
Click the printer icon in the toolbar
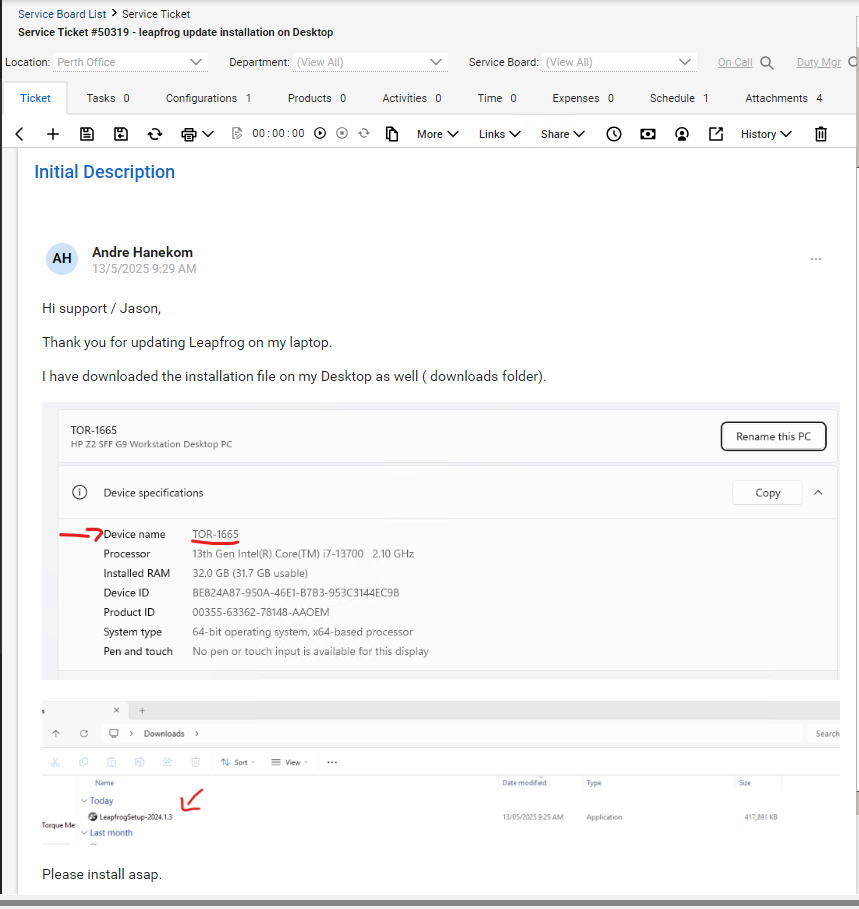tap(188, 134)
